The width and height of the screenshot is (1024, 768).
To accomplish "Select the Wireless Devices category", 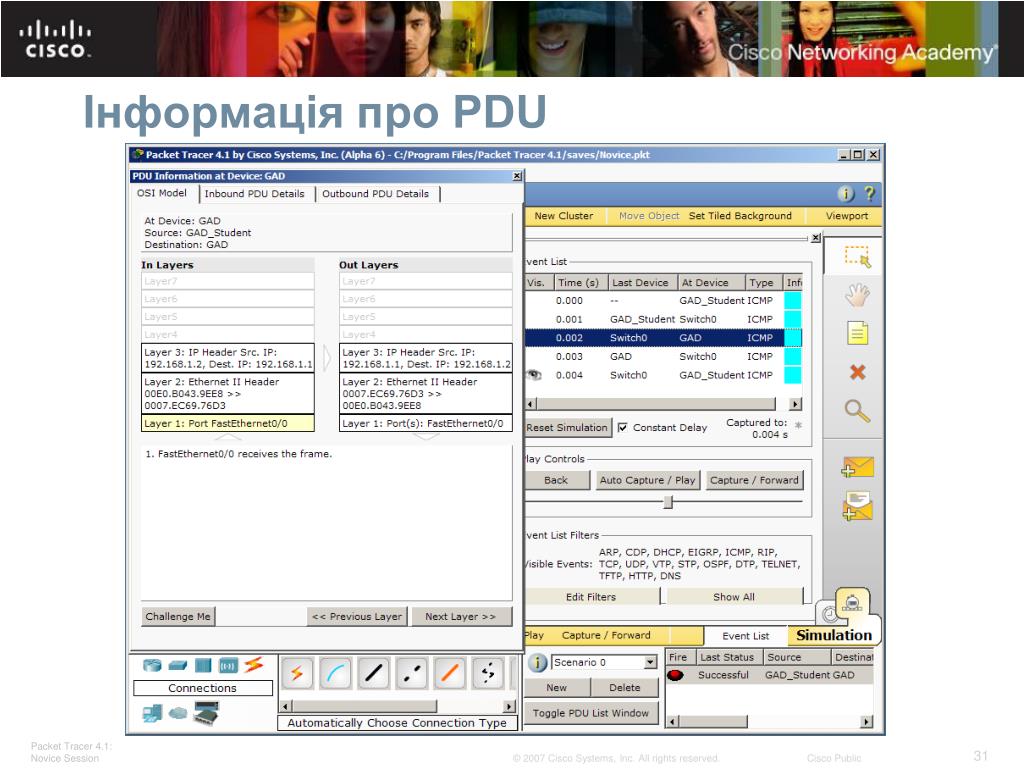I will click(228, 665).
